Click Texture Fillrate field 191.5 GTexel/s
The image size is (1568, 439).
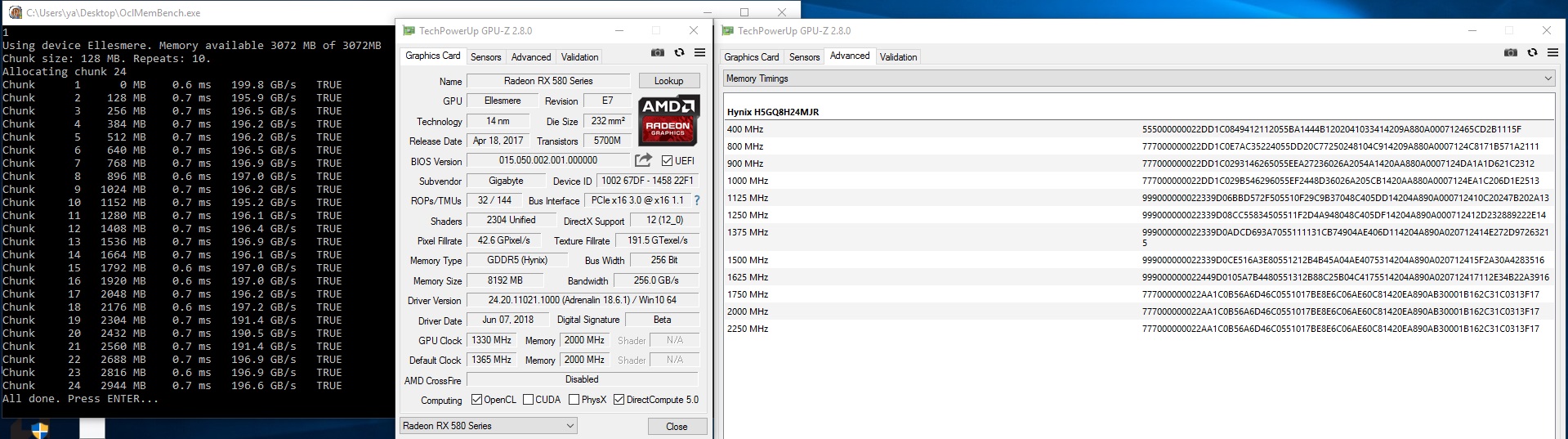[657, 240]
